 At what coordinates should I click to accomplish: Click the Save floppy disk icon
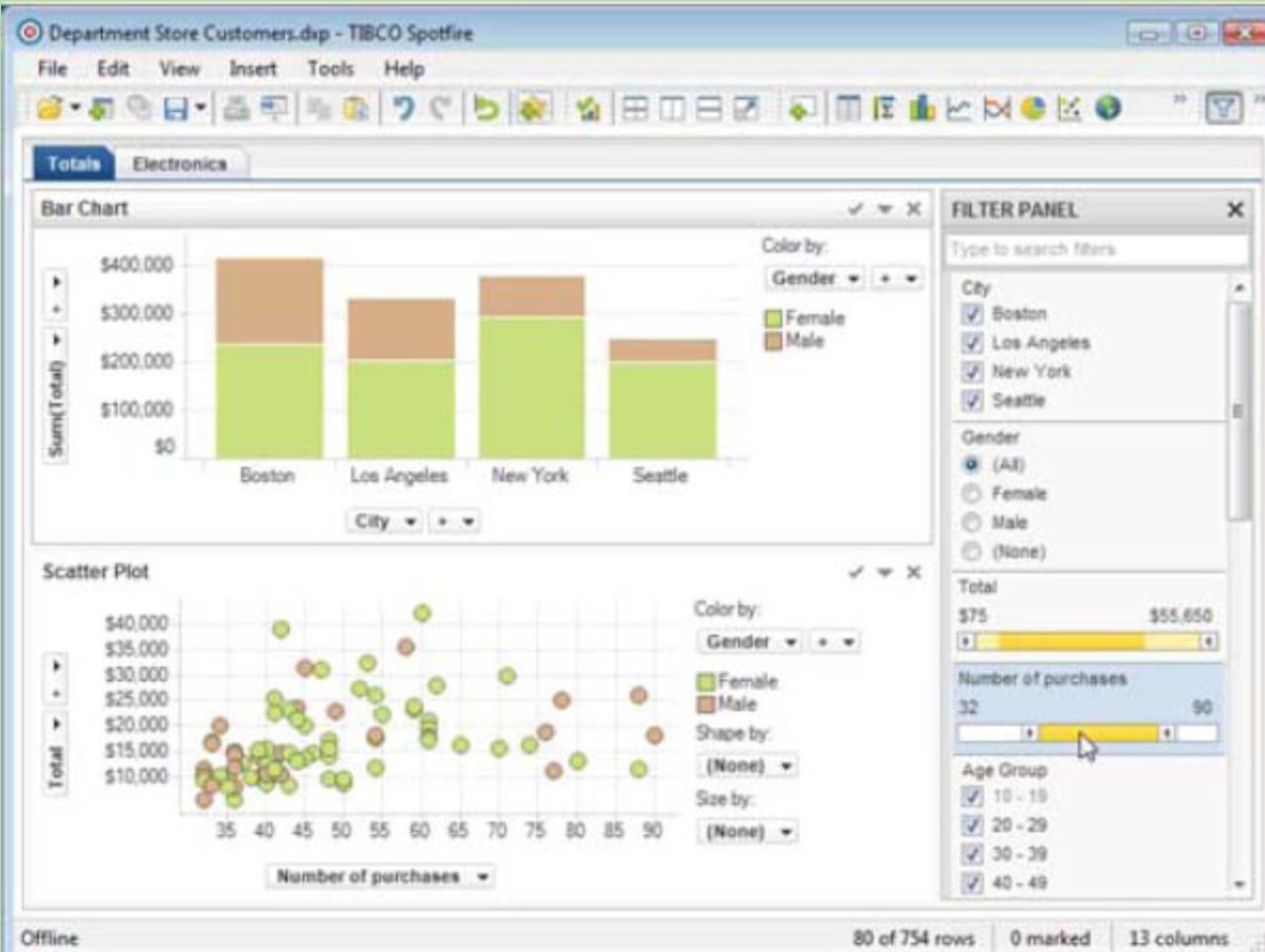(x=176, y=108)
